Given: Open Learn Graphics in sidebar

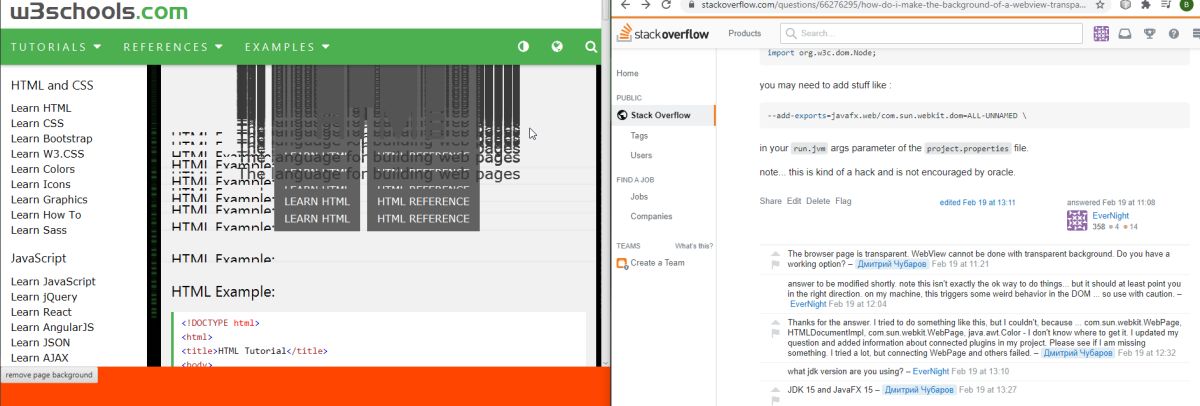Looking at the screenshot, I should click(x=49, y=199).
